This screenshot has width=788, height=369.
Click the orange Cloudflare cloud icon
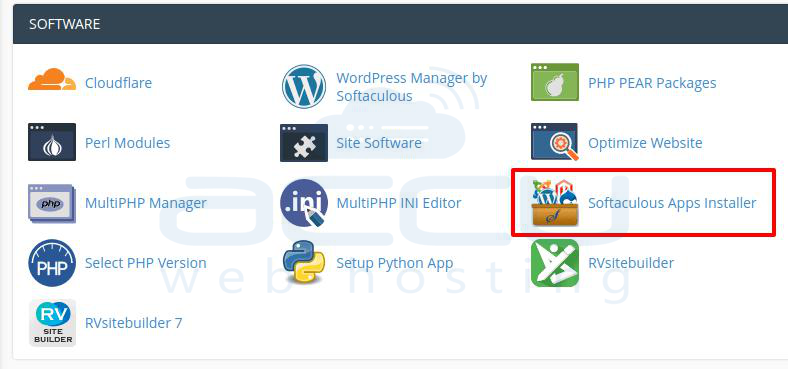pos(52,80)
